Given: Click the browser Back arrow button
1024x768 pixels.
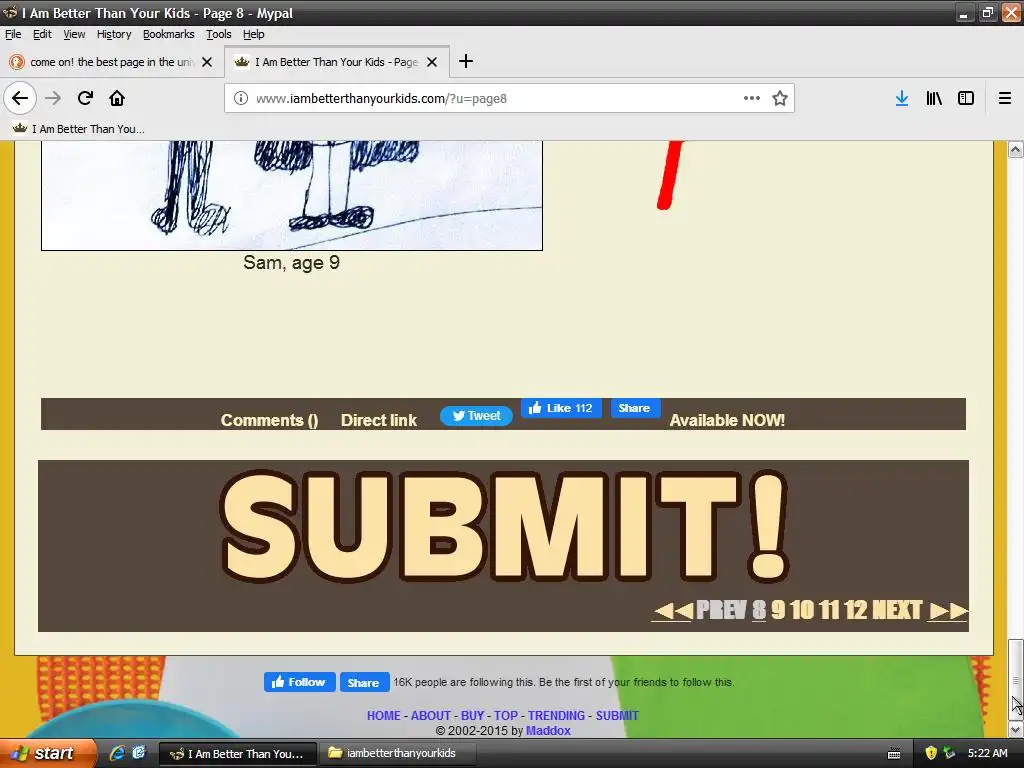Looking at the screenshot, I should (20, 98).
